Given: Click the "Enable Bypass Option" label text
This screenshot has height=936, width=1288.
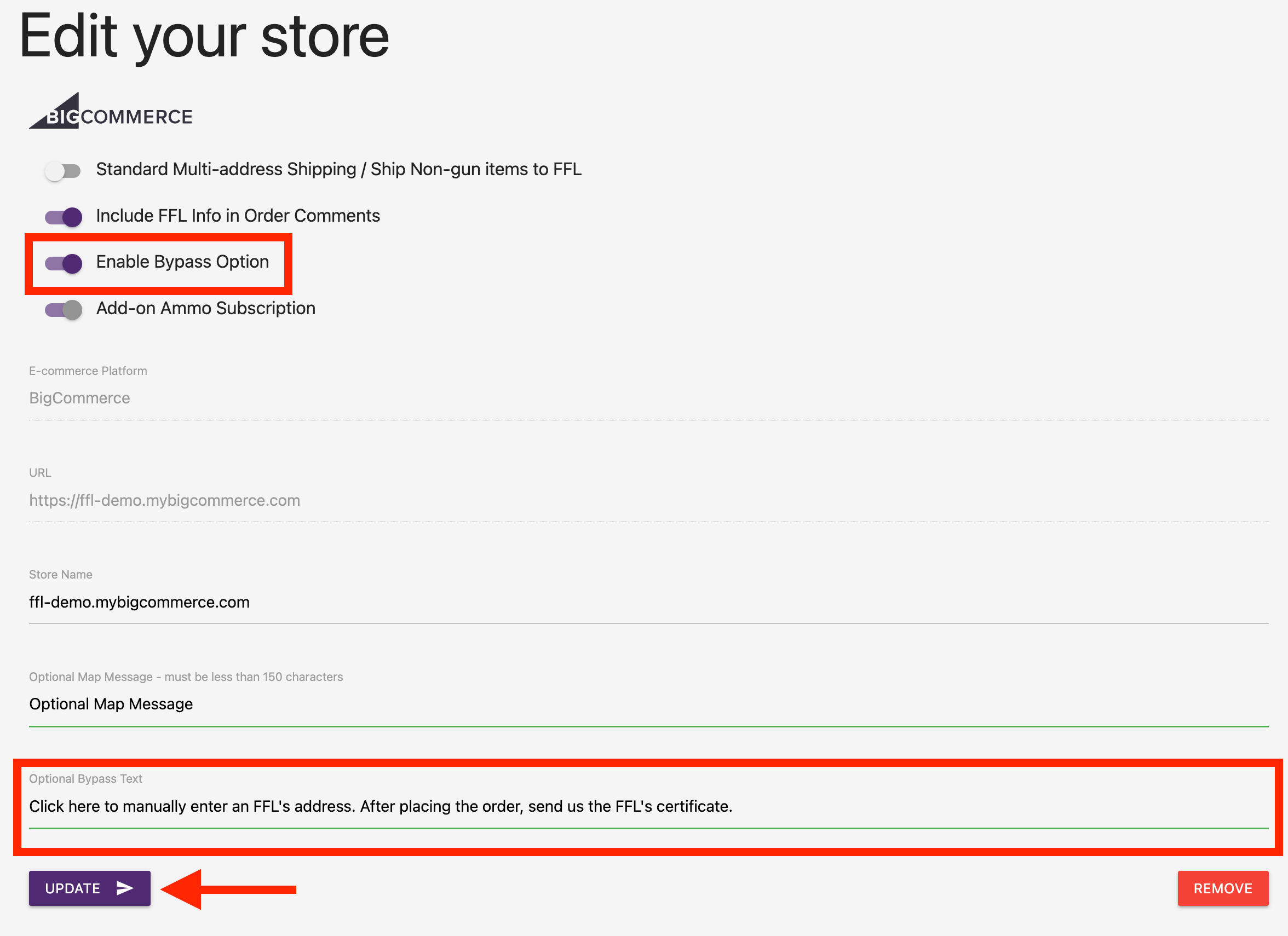Looking at the screenshot, I should pyautogui.click(x=182, y=262).
